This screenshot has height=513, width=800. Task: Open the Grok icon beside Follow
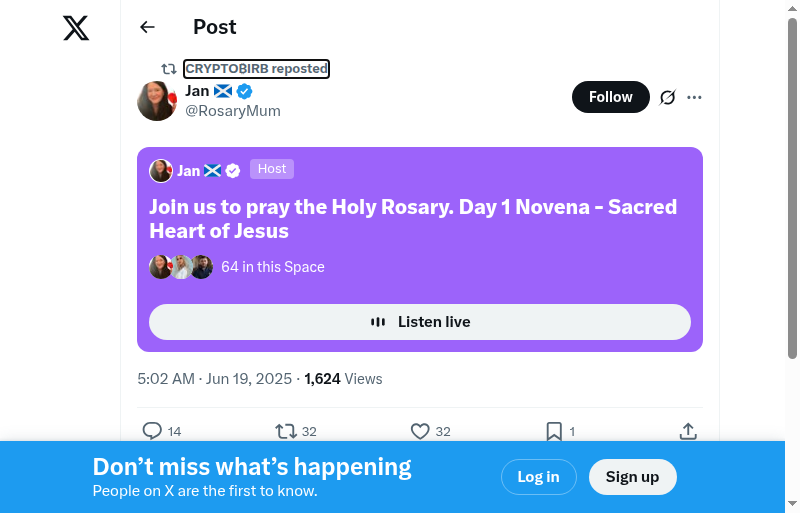coord(668,97)
